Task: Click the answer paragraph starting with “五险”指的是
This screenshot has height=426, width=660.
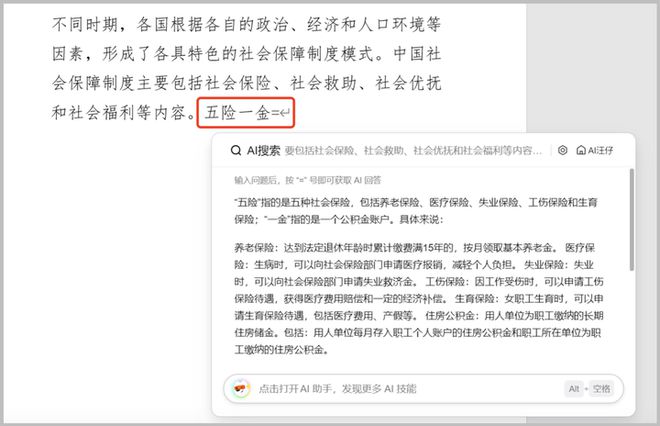Action: pos(416,211)
